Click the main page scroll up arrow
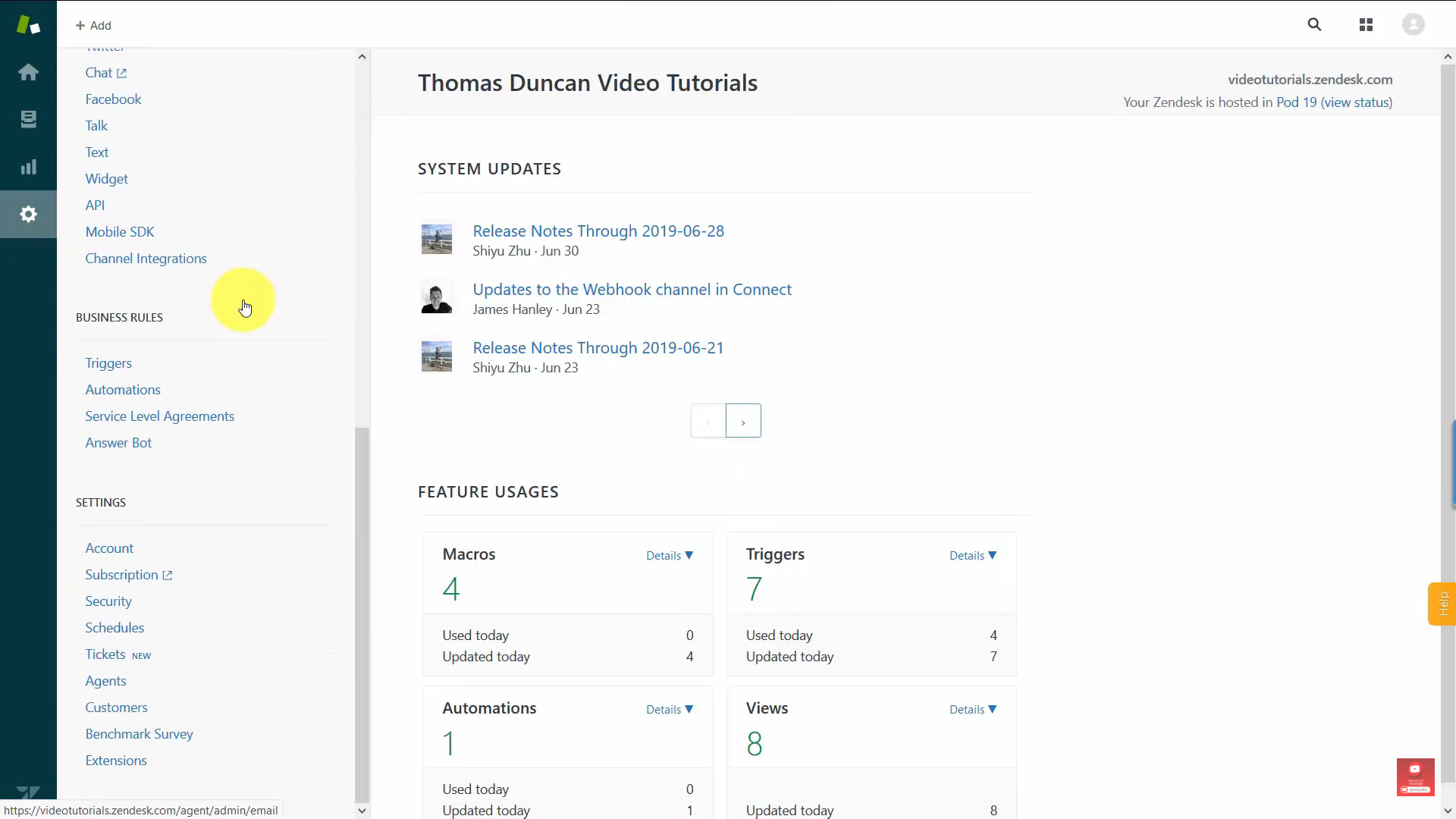 tap(1448, 57)
